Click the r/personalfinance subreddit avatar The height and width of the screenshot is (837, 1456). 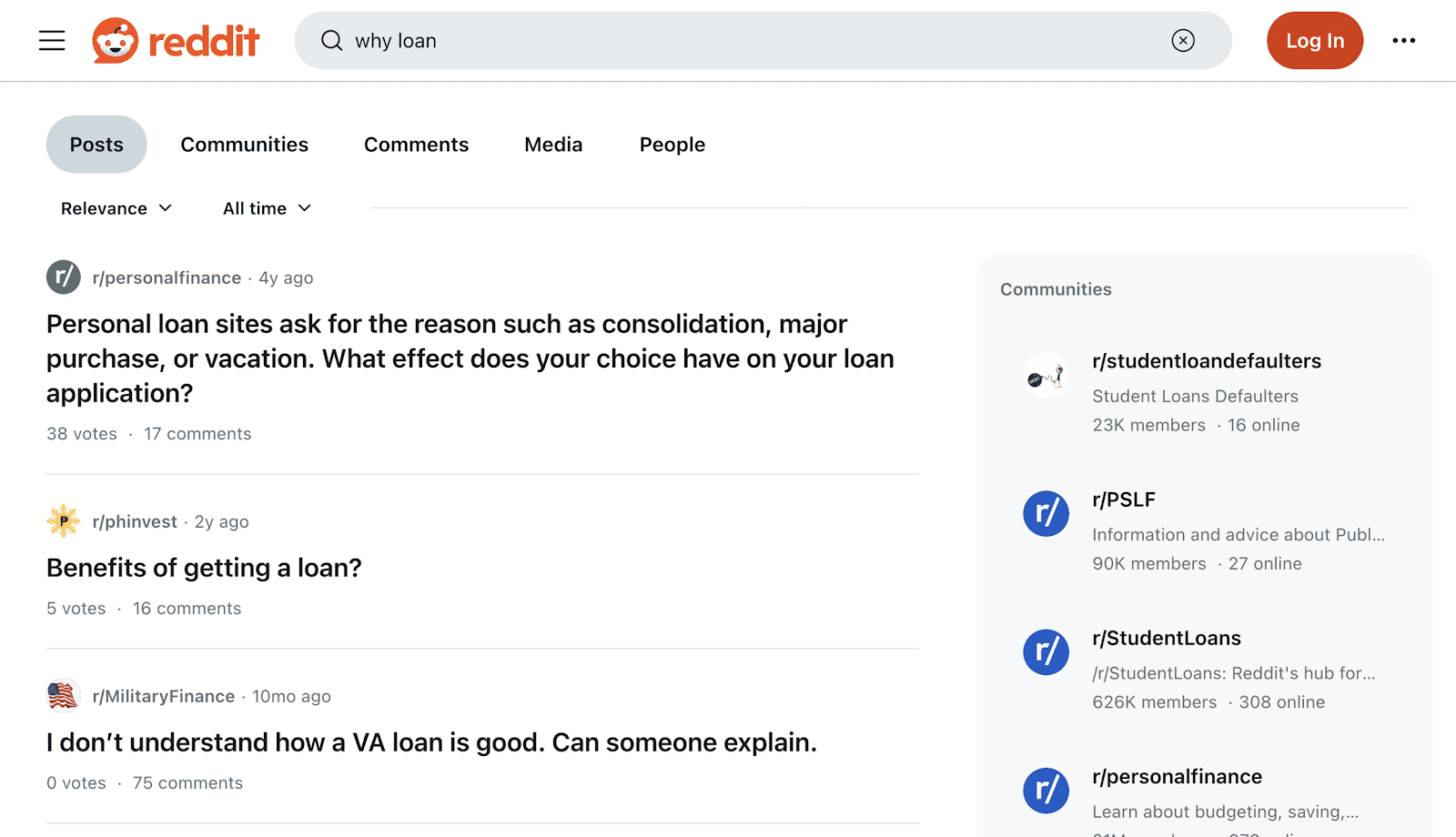(63, 277)
